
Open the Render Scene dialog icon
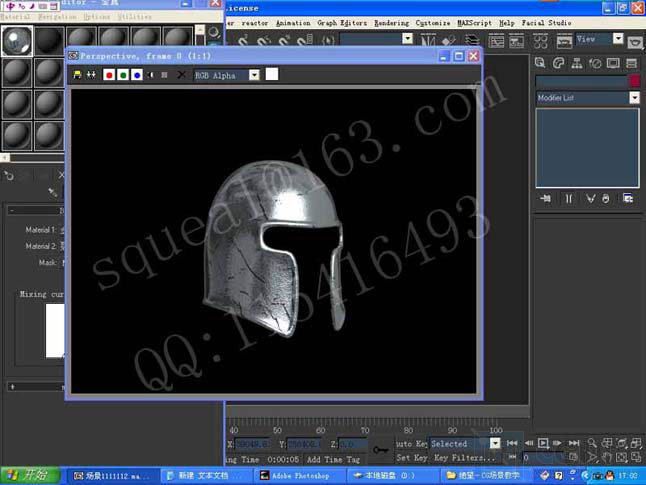564,41
